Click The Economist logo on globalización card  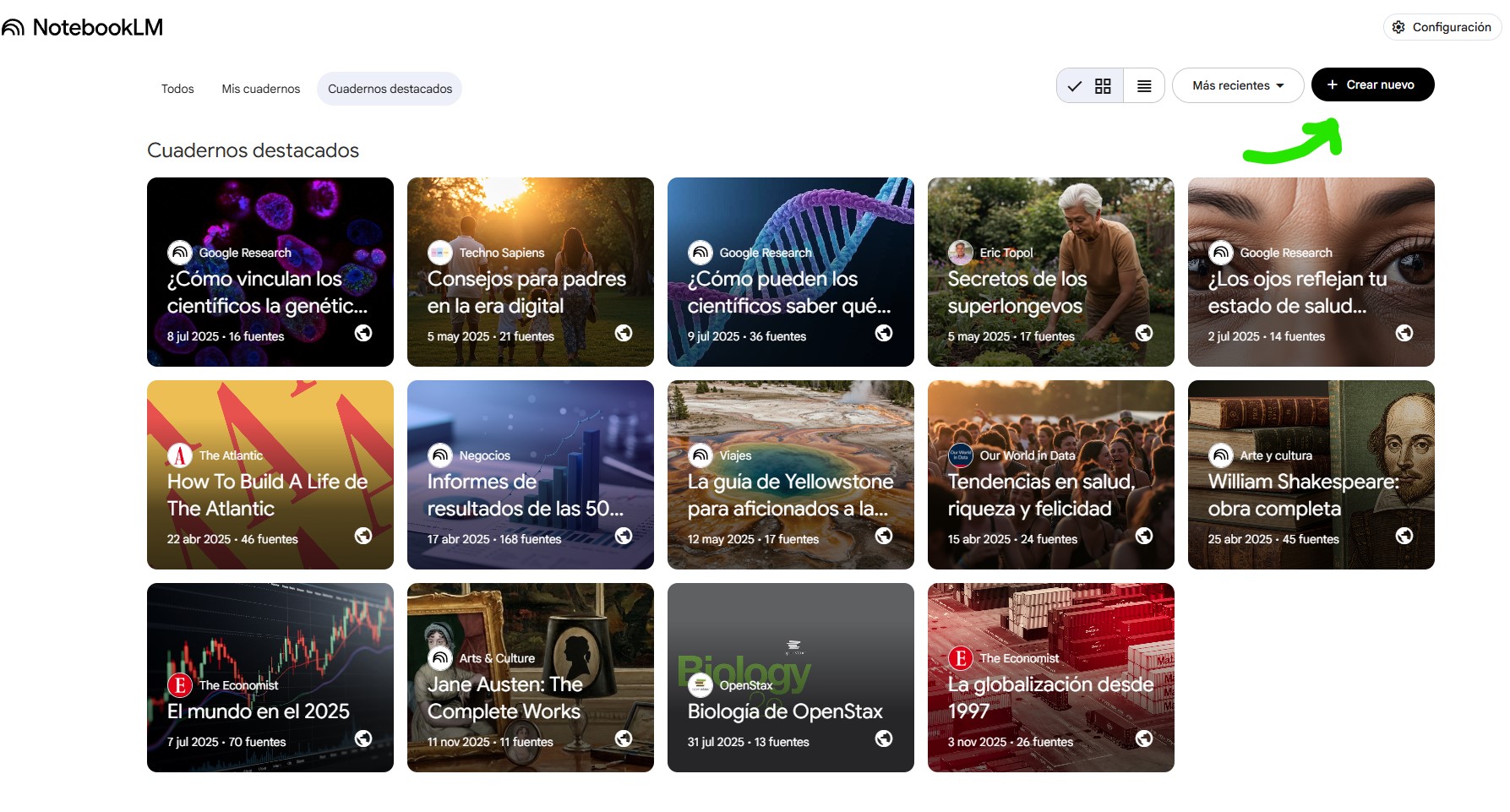tap(960, 658)
